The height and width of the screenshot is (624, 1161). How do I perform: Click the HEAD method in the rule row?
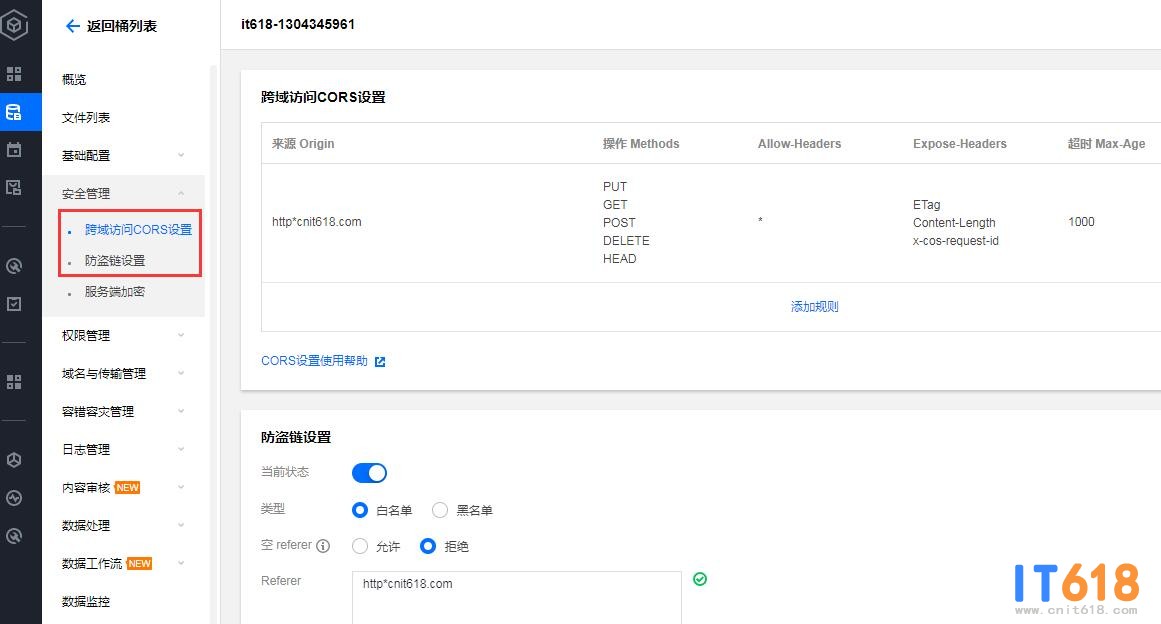620,258
